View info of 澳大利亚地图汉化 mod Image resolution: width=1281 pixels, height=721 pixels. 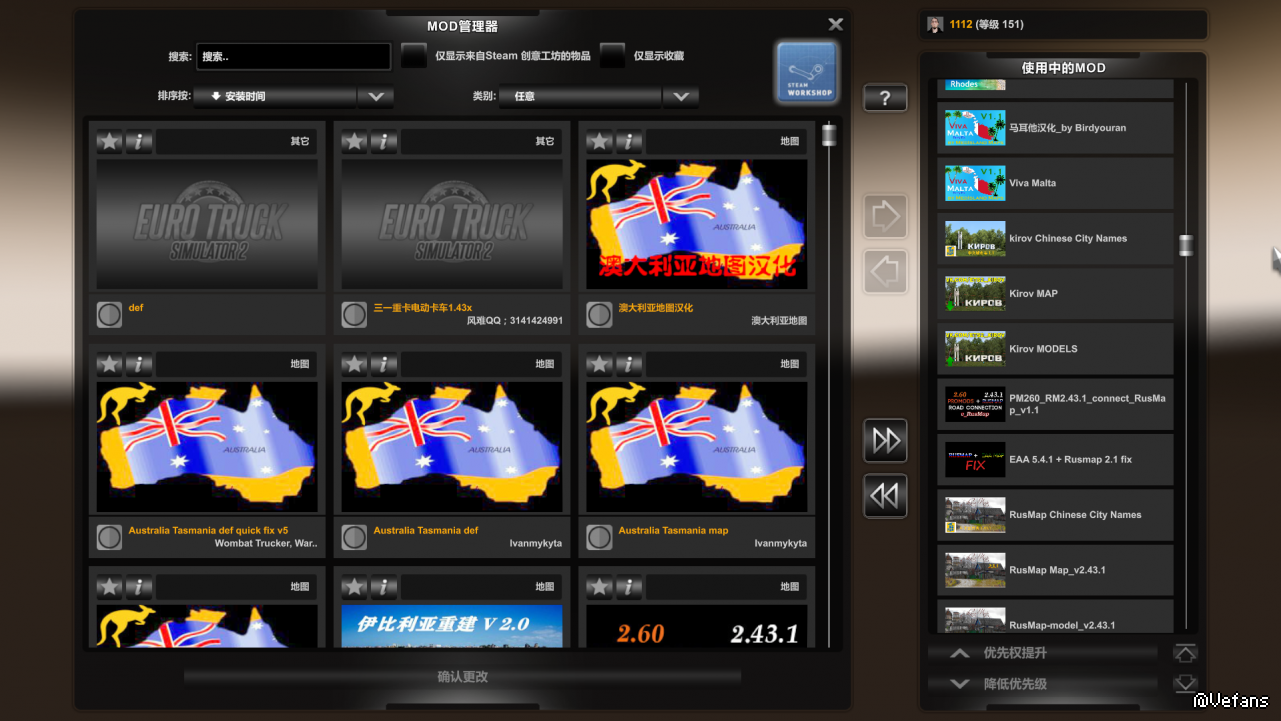629,142
